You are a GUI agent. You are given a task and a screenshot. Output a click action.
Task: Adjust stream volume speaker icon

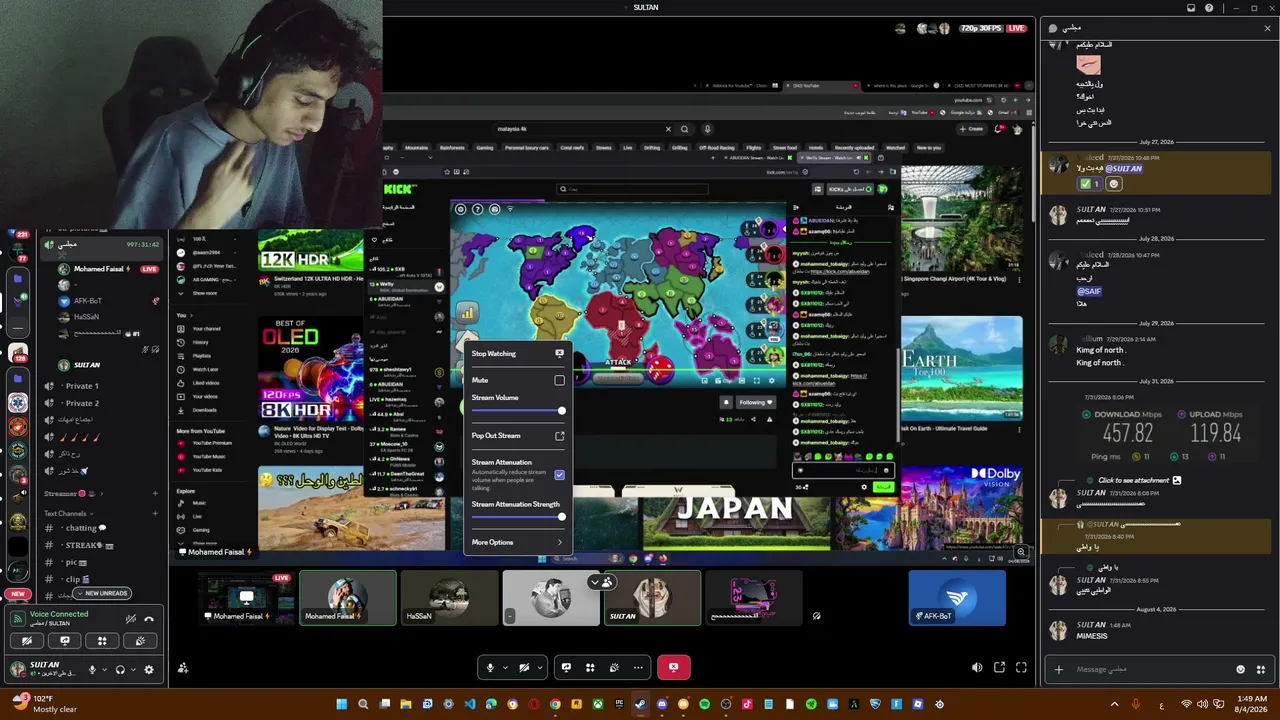(977, 668)
